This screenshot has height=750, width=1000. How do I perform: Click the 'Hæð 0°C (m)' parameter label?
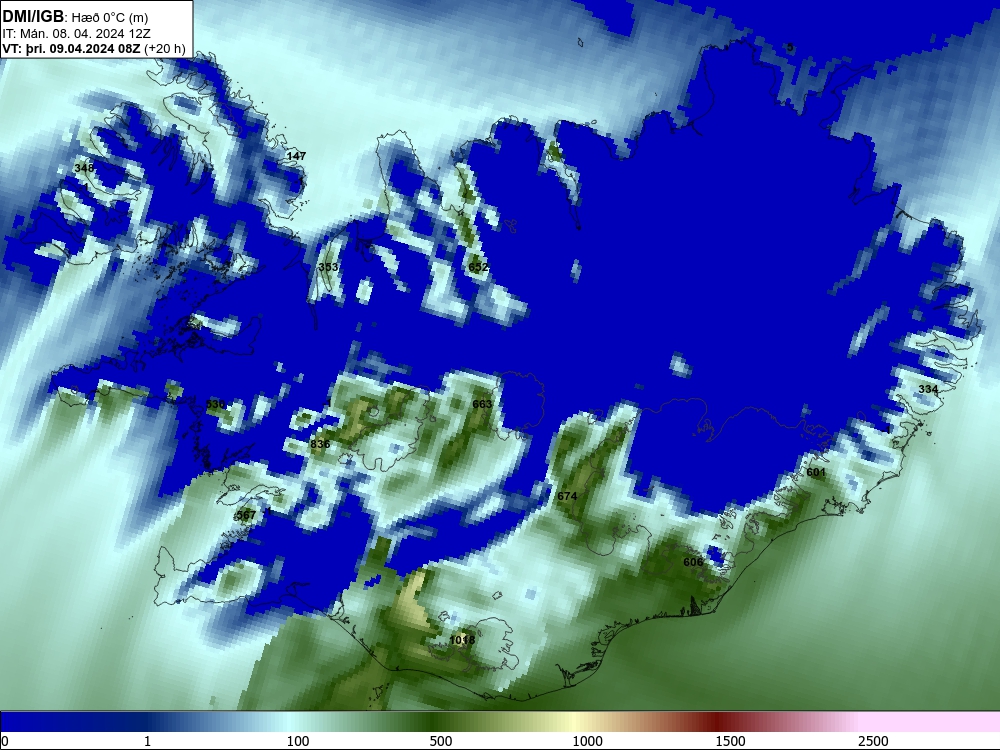pyautogui.click(x=109, y=18)
